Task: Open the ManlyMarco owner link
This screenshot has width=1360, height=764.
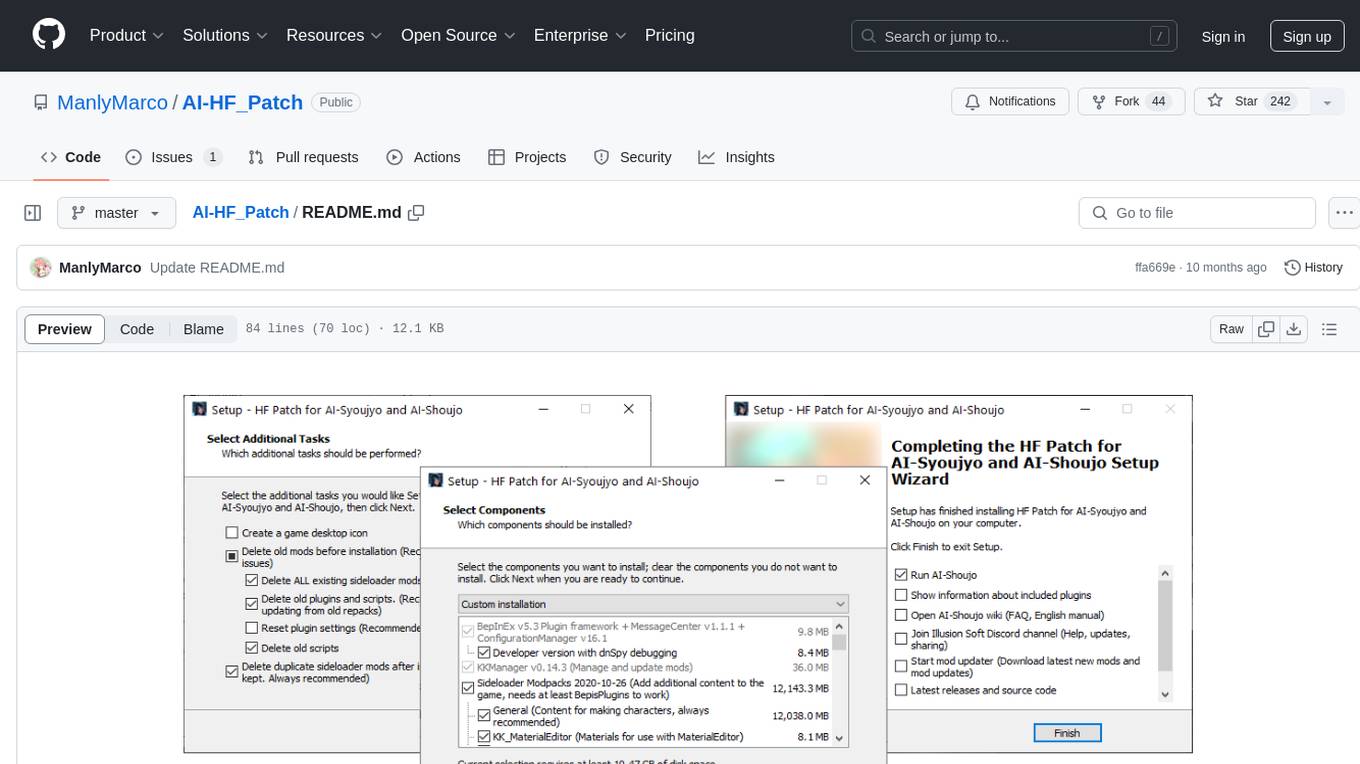Action: click(112, 102)
